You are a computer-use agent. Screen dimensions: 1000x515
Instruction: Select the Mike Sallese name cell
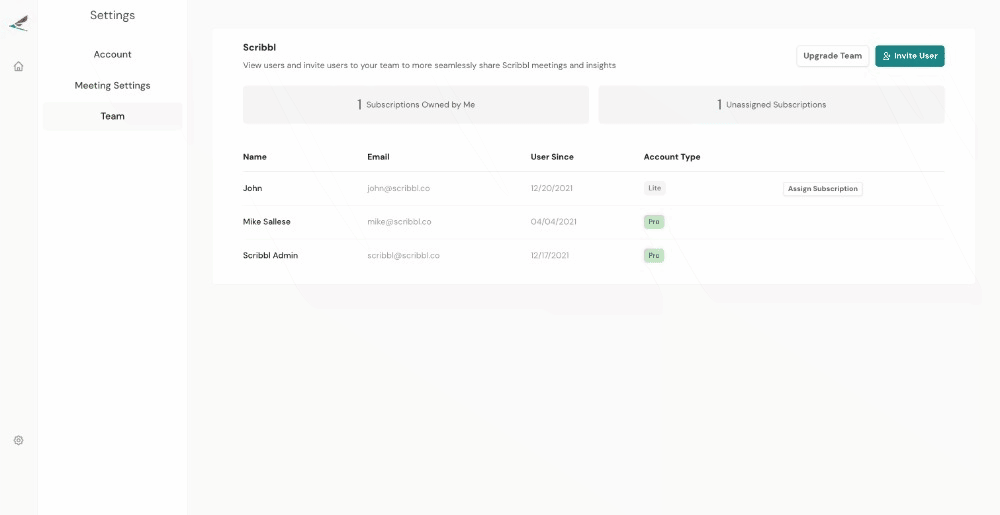(267, 222)
